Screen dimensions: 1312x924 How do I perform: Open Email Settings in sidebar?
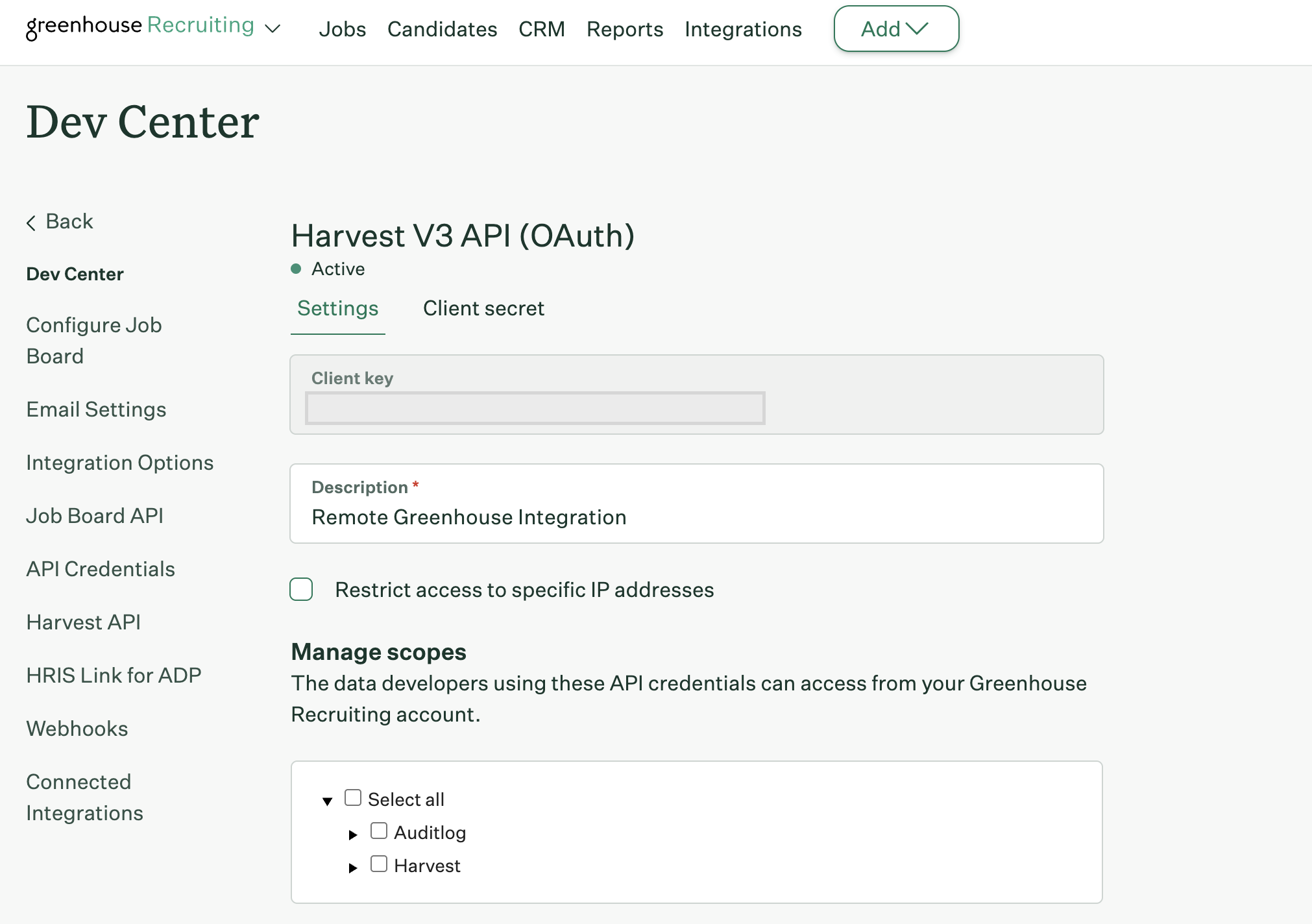click(96, 409)
